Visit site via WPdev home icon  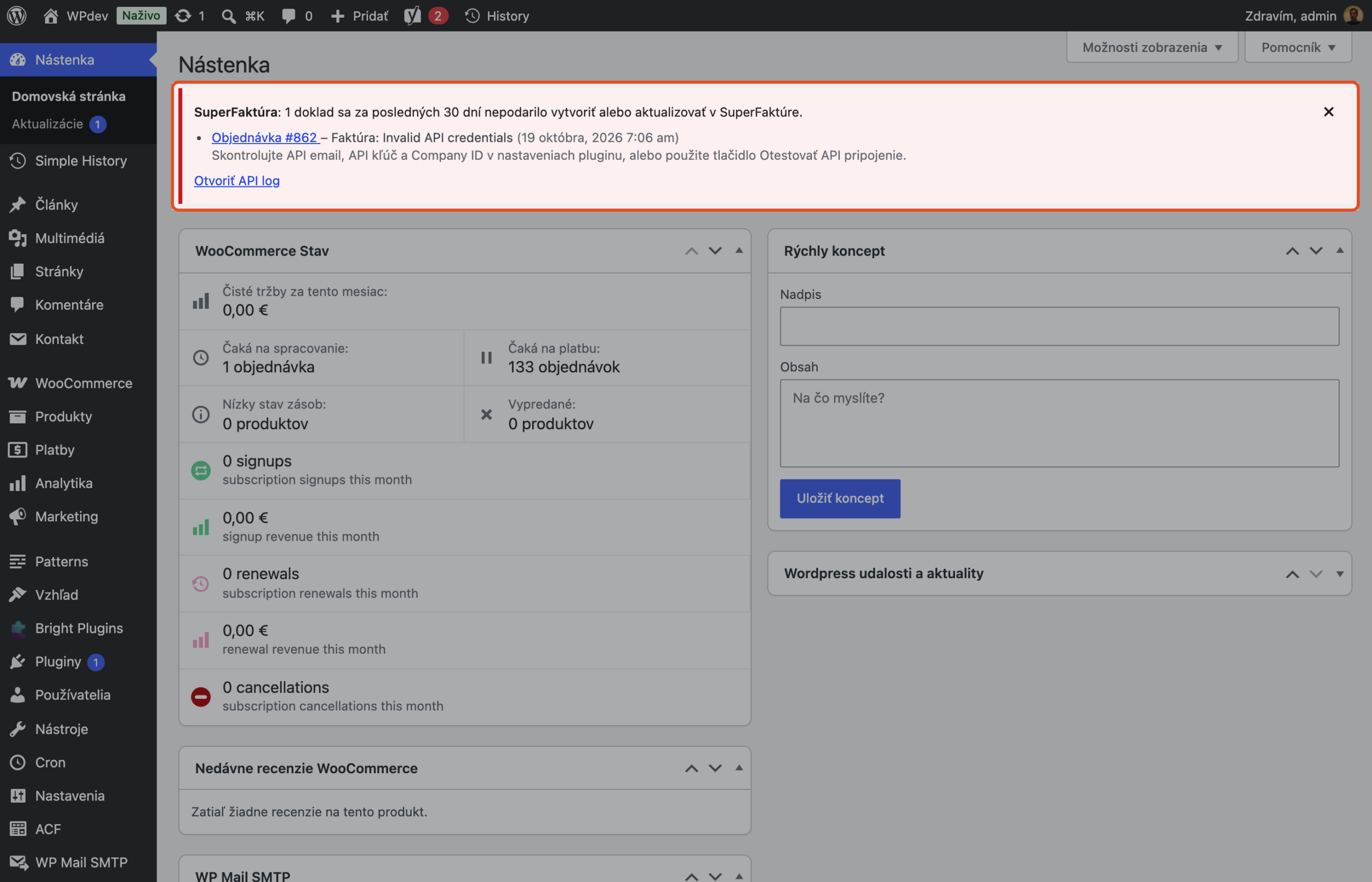[x=50, y=16]
